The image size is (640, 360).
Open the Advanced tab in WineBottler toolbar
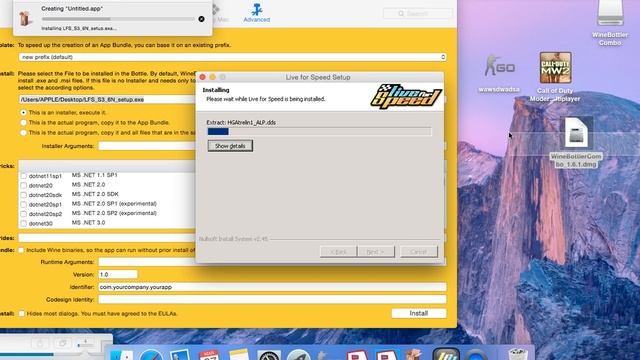point(257,13)
